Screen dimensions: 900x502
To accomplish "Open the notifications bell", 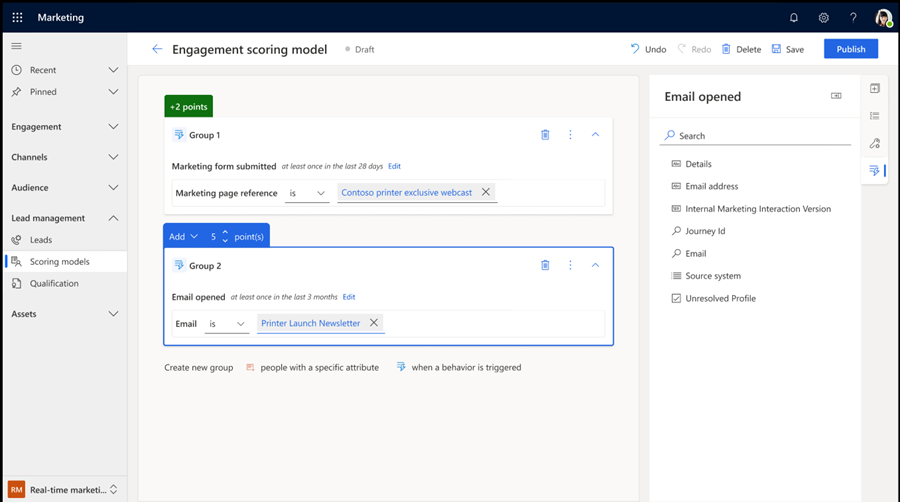I will click(794, 18).
